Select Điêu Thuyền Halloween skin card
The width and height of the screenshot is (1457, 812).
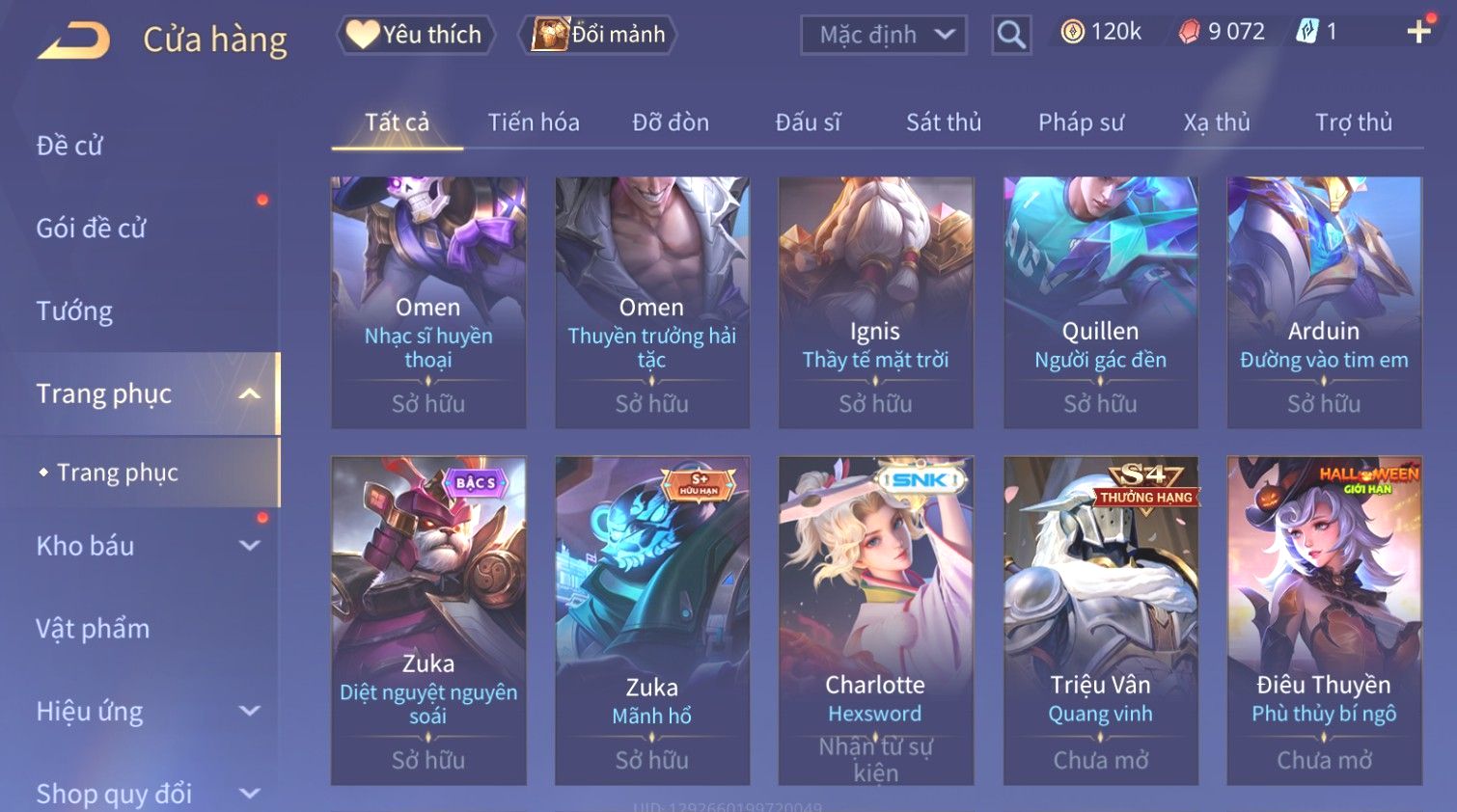pyautogui.click(x=1324, y=620)
